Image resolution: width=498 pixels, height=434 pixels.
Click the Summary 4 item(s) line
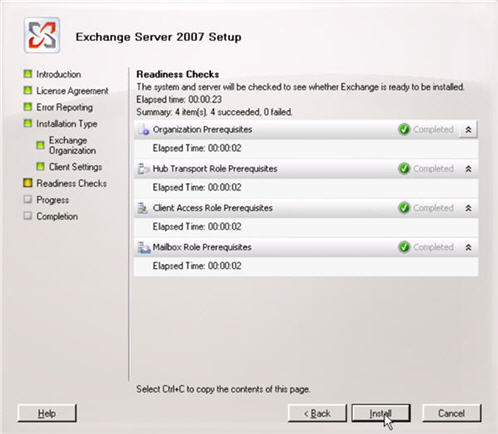click(x=214, y=112)
